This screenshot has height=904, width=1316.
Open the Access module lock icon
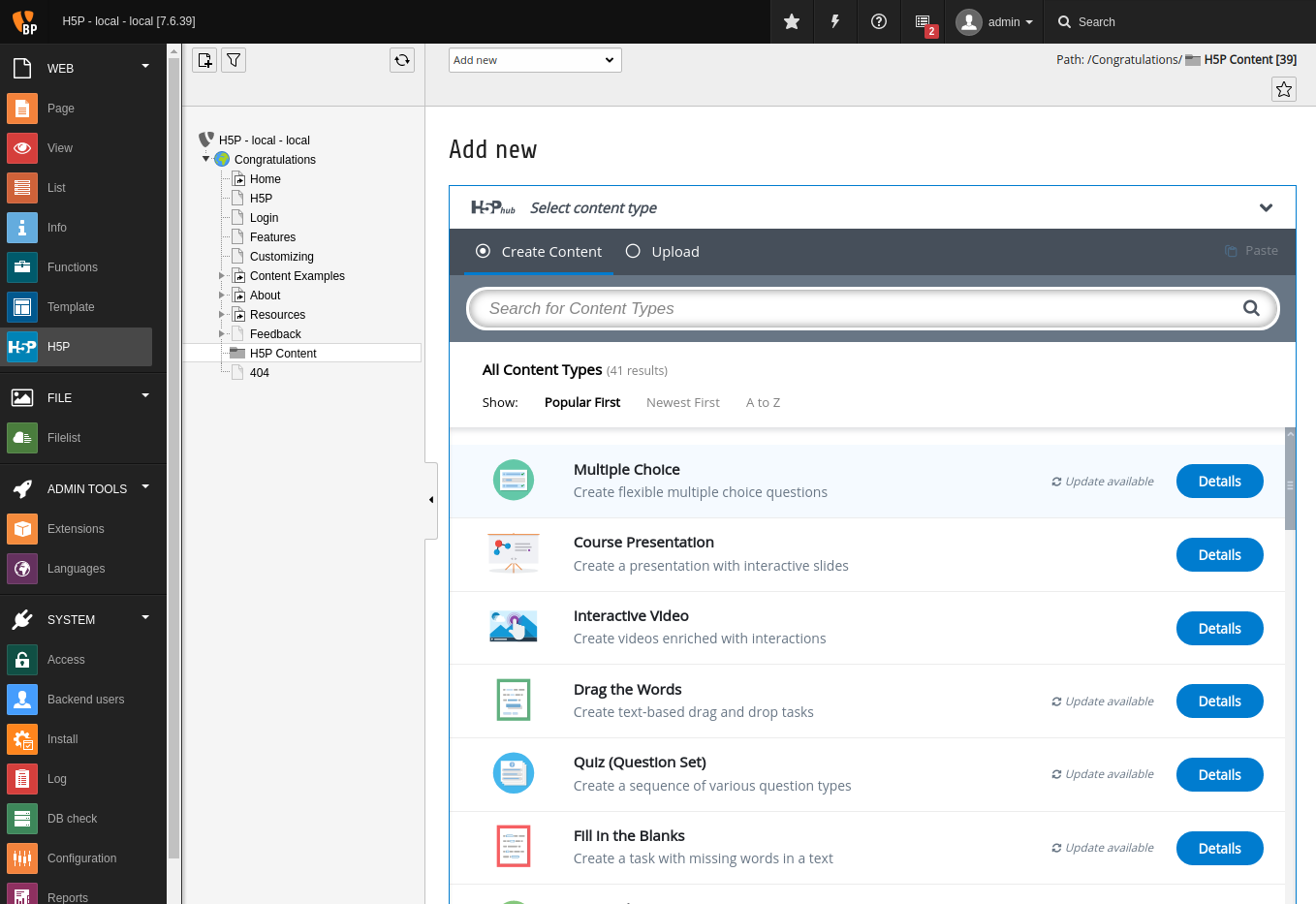[22, 660]
